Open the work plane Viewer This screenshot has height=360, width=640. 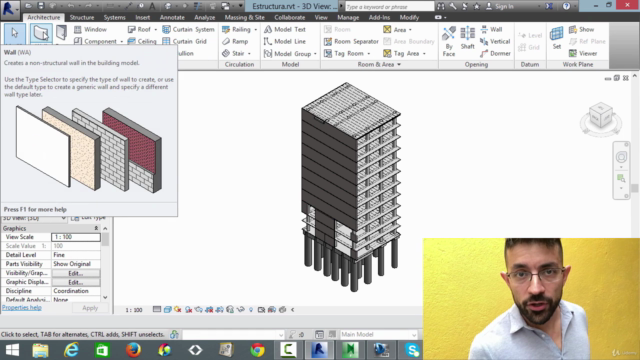tap(583, 53)
